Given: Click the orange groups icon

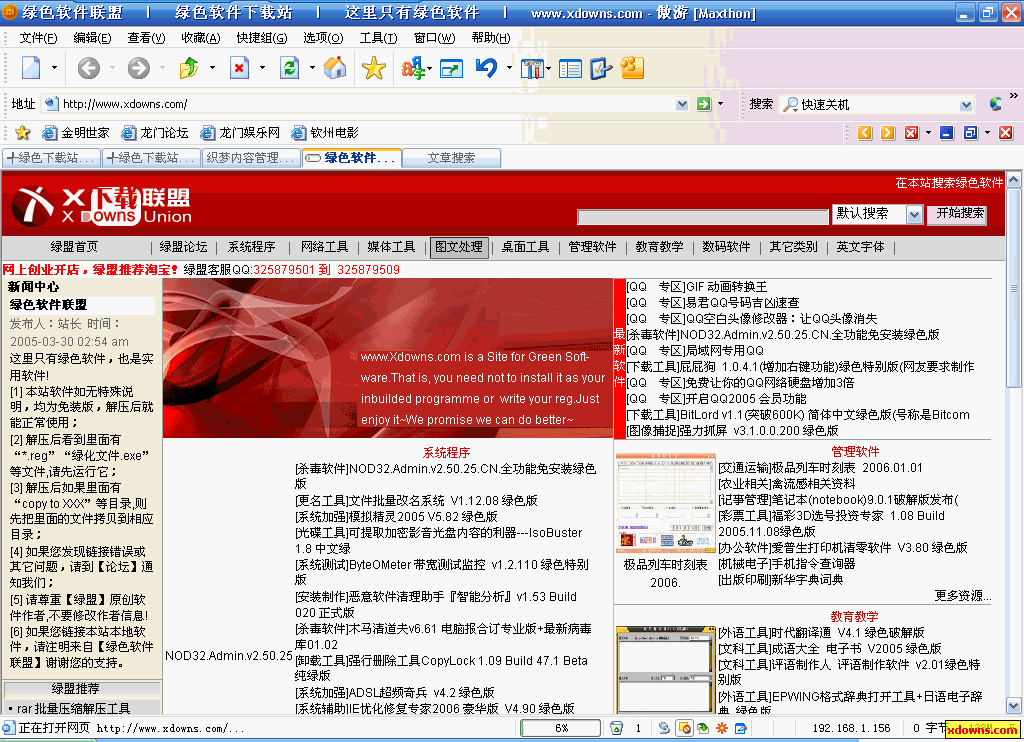Looking at the screenshot, I should click(x=632, y=67).
